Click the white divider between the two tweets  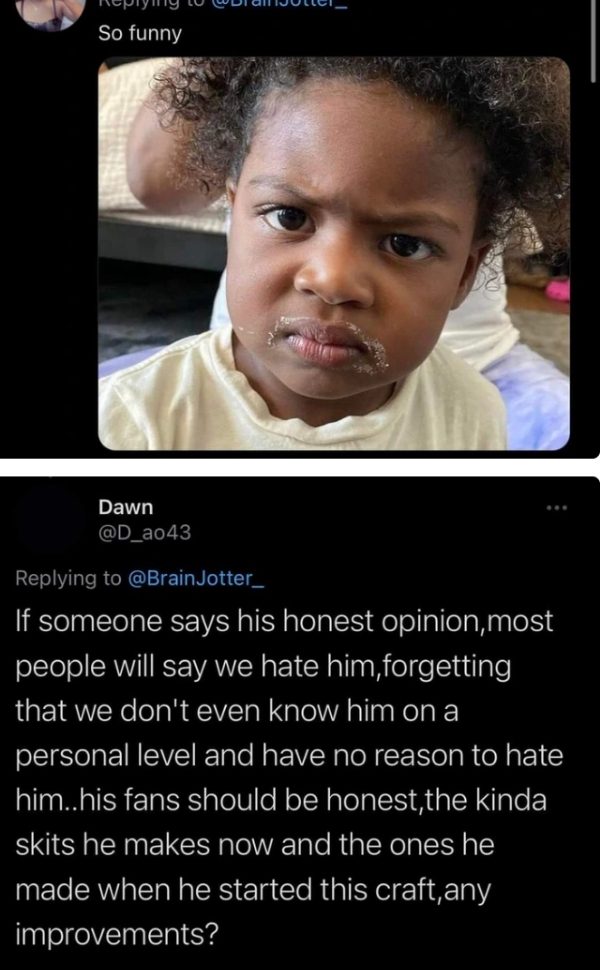301,468
